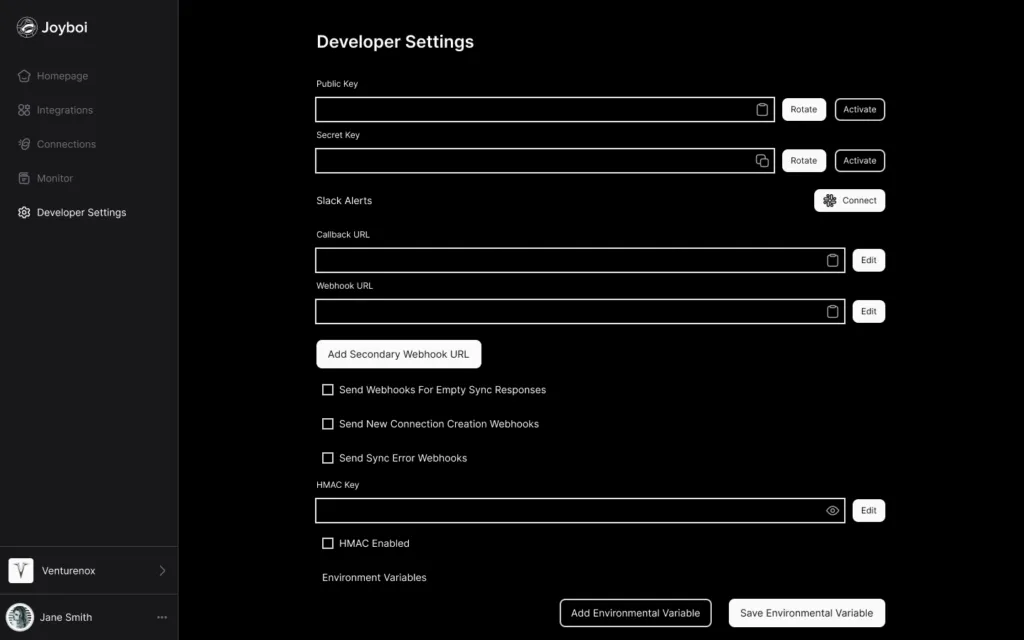Open Homepage from the sidebar
The width and height of the screenshot is (1024, 640).
(x=62, y=76)
